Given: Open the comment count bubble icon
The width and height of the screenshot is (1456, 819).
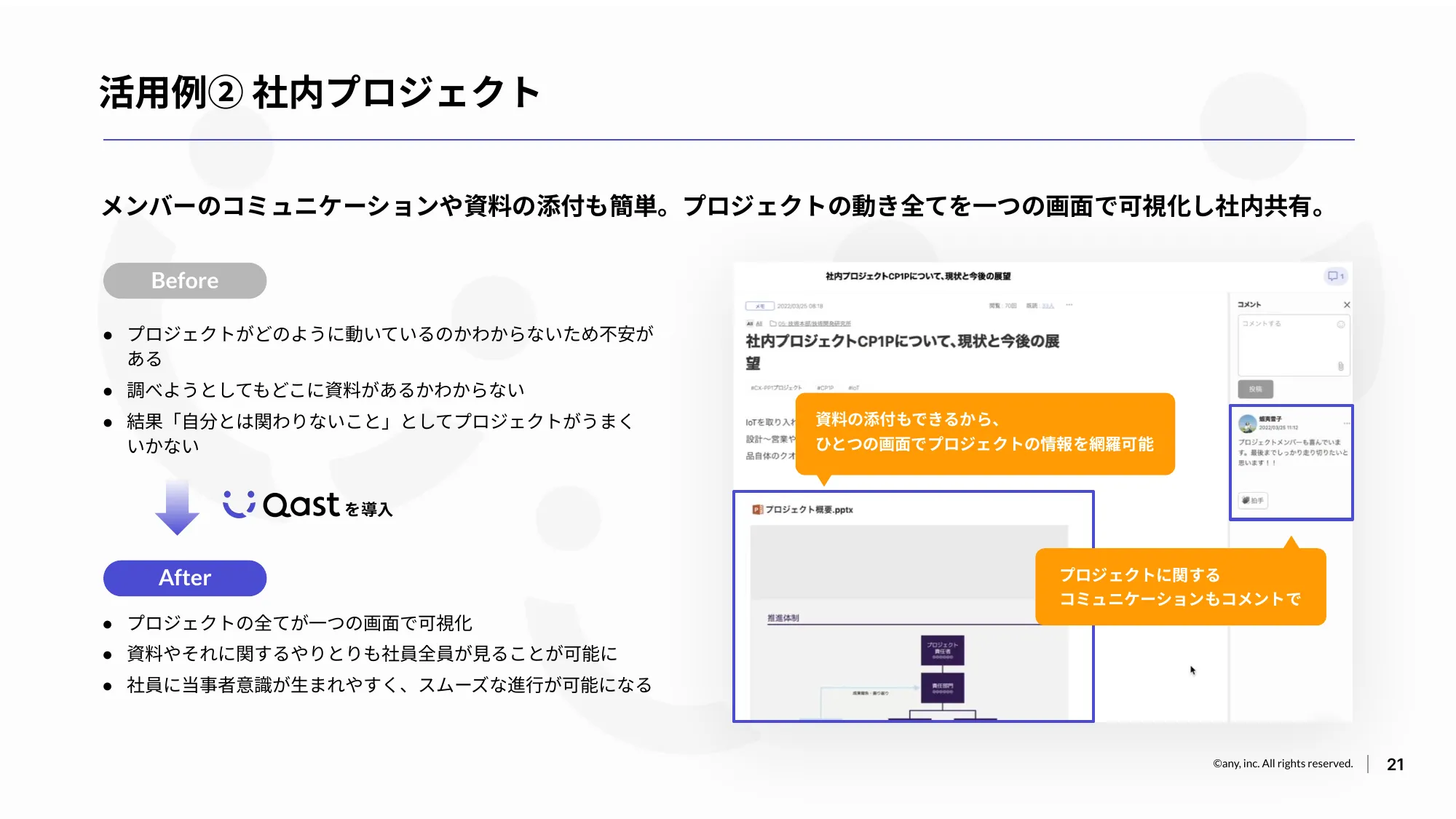Looking at the screenshot, I should coord(1335,276).
